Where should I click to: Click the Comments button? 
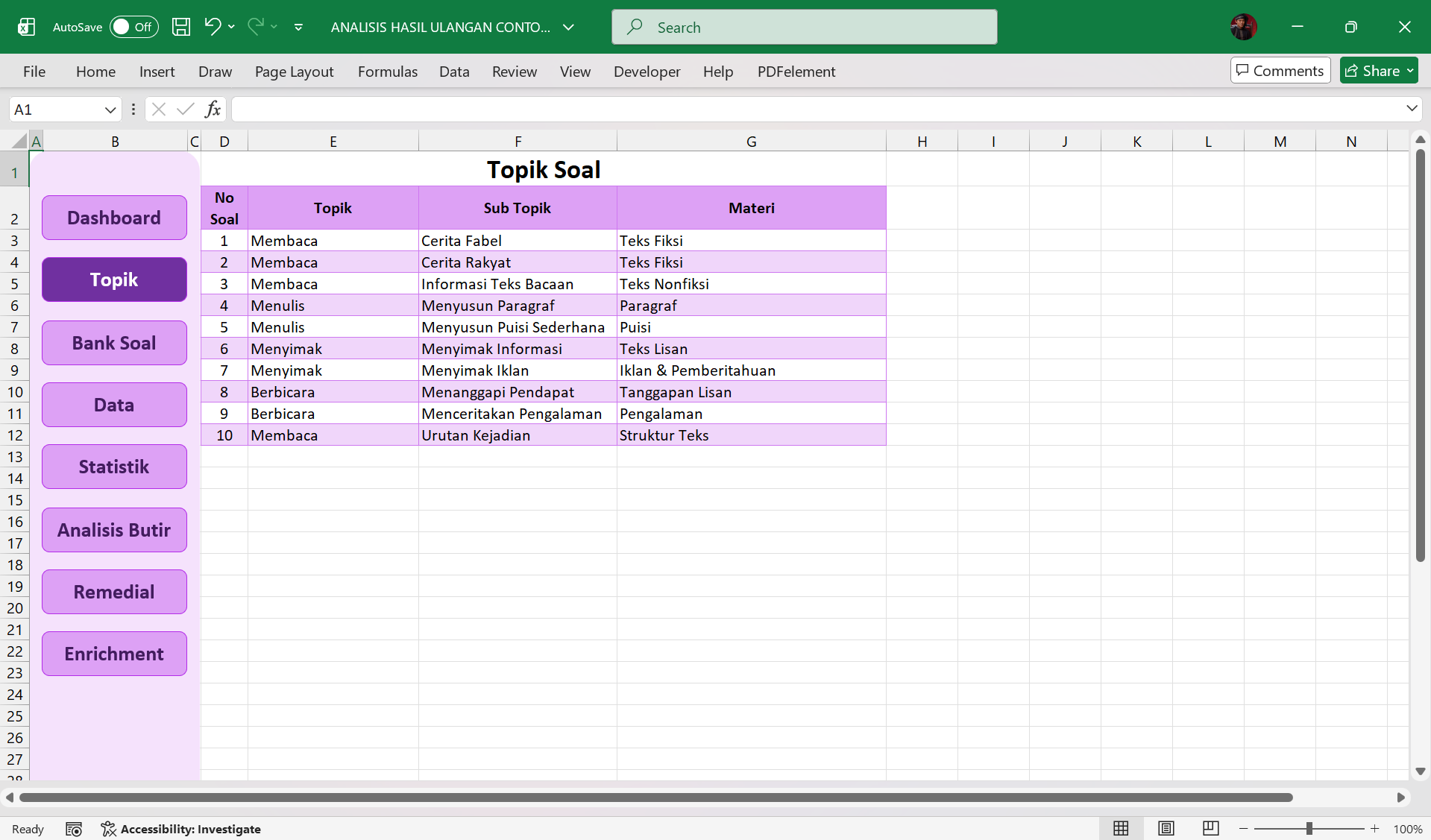tap(1280, 71)
